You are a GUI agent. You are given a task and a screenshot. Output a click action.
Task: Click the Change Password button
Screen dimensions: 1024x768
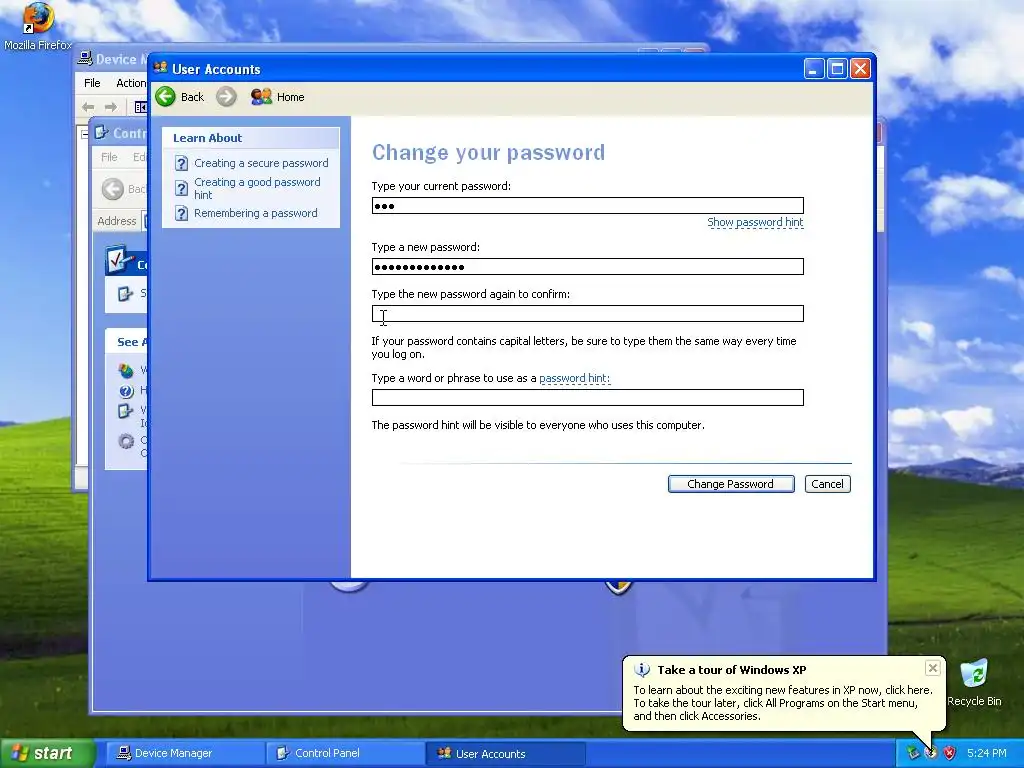[731, 484]
